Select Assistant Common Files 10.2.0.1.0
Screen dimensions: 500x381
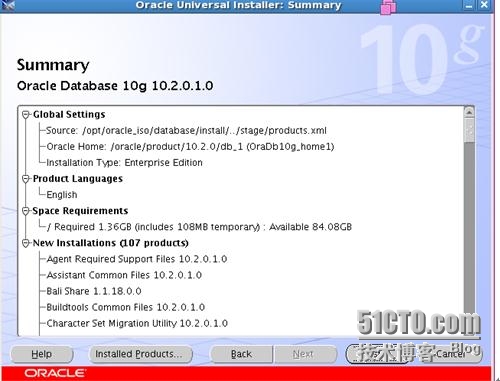124,275
